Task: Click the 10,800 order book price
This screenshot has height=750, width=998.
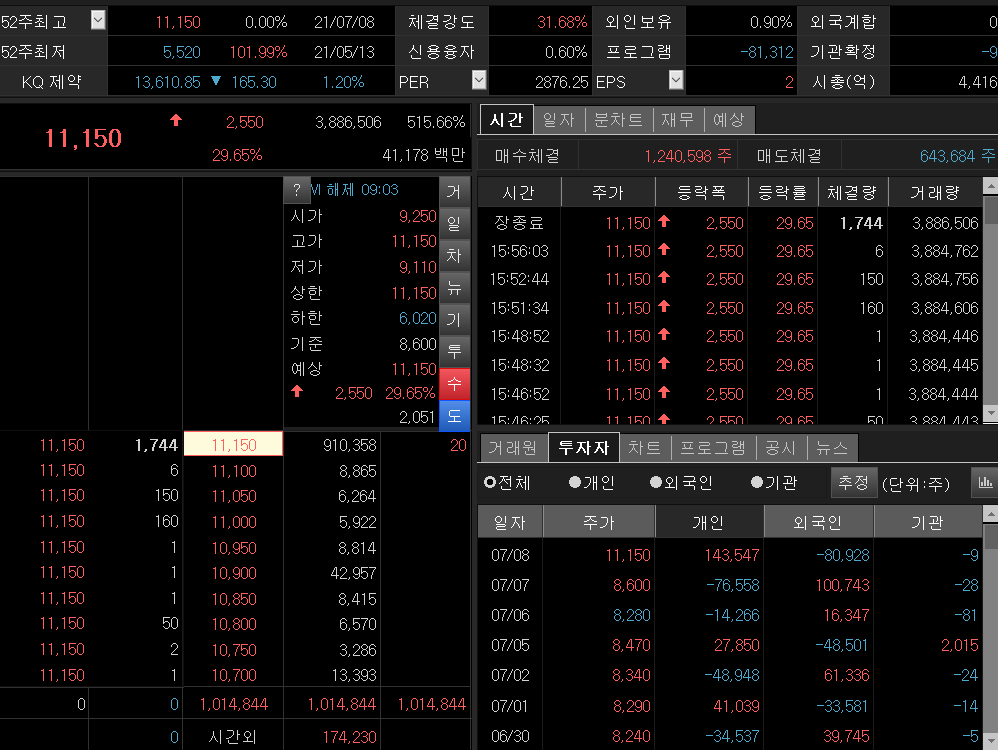Action: click(x=234, y=624)
